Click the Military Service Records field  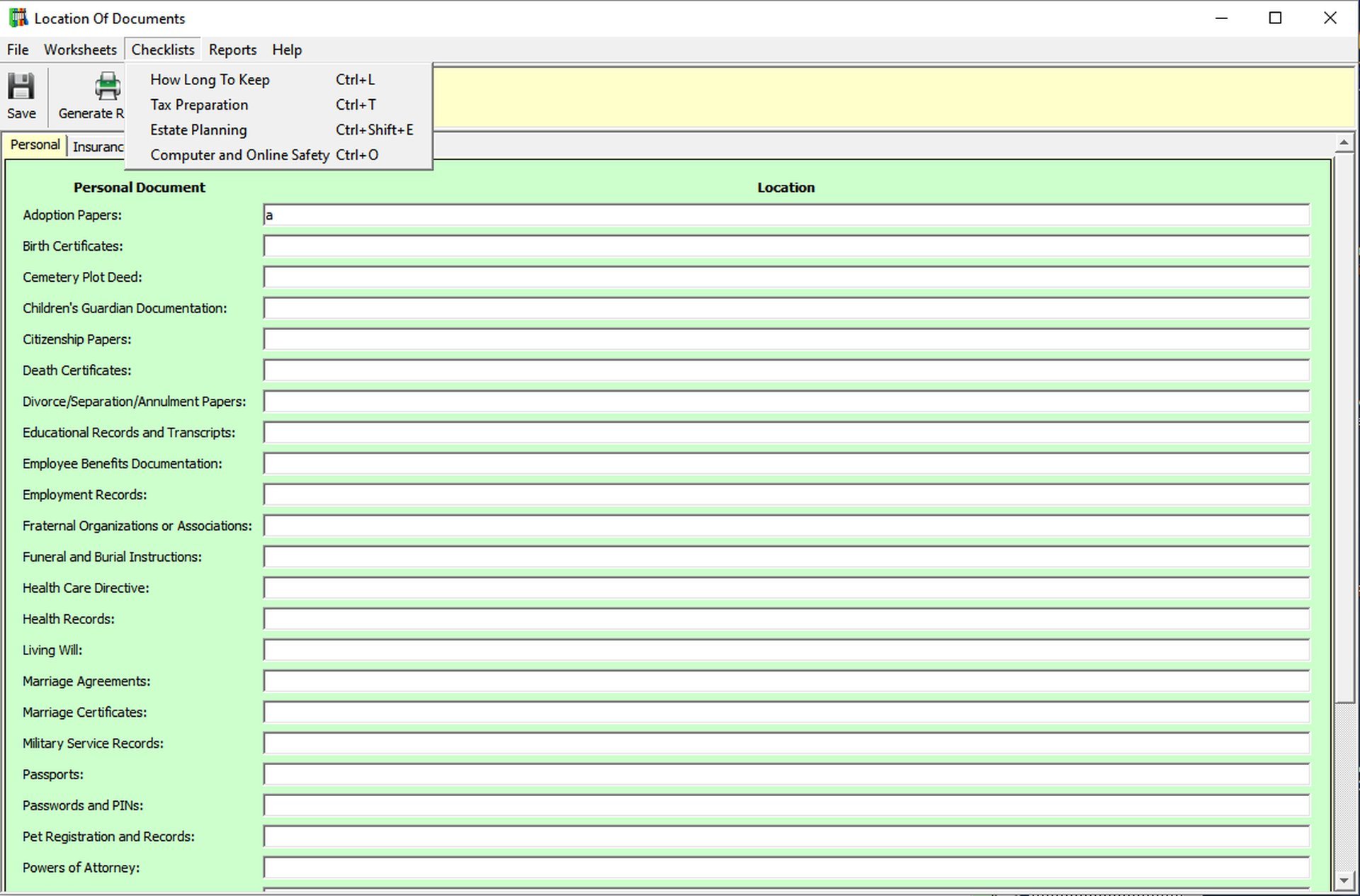tap(786, 744)
